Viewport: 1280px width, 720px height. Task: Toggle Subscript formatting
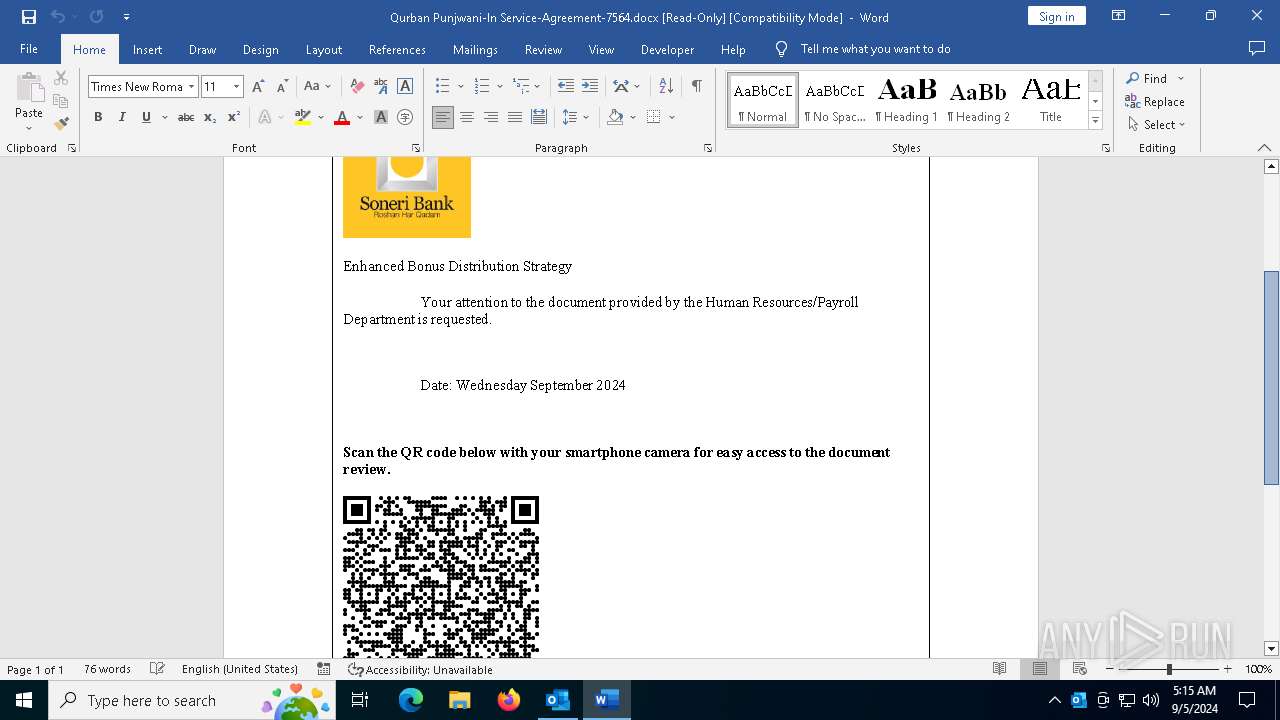pyautogui.click(x=210, y=117)
